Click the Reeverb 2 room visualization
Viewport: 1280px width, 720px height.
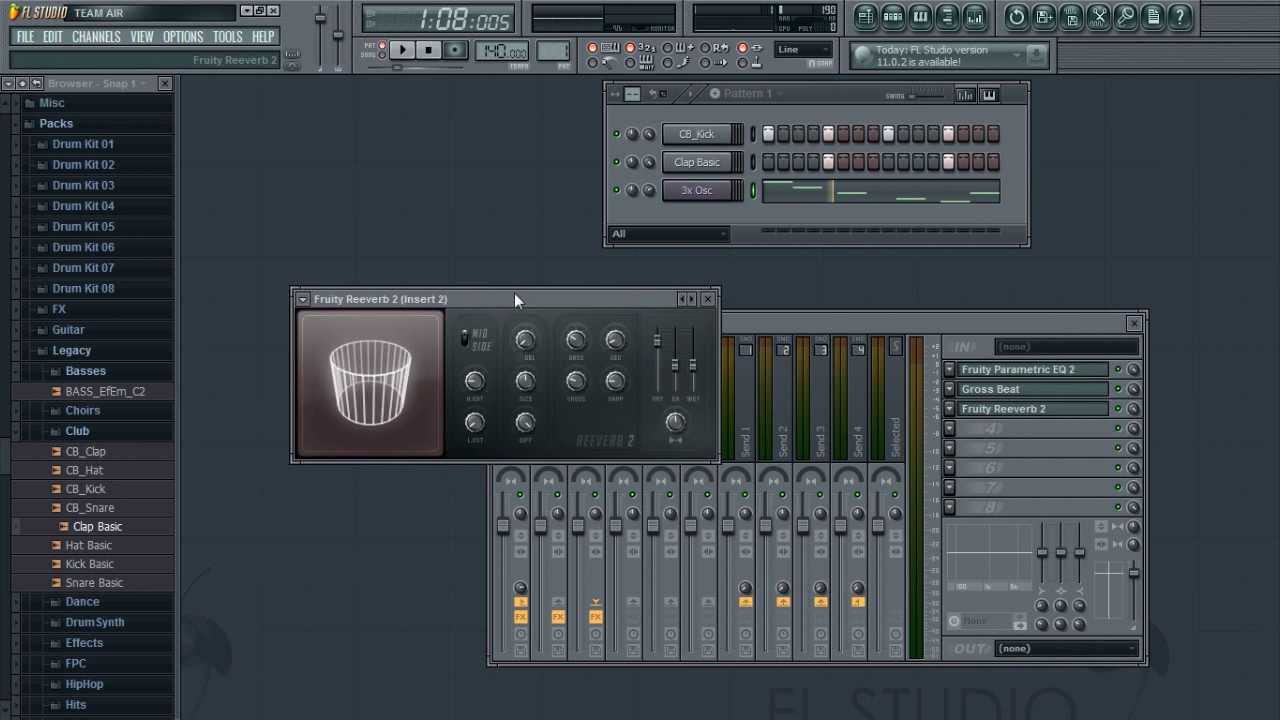click(370, 383)
